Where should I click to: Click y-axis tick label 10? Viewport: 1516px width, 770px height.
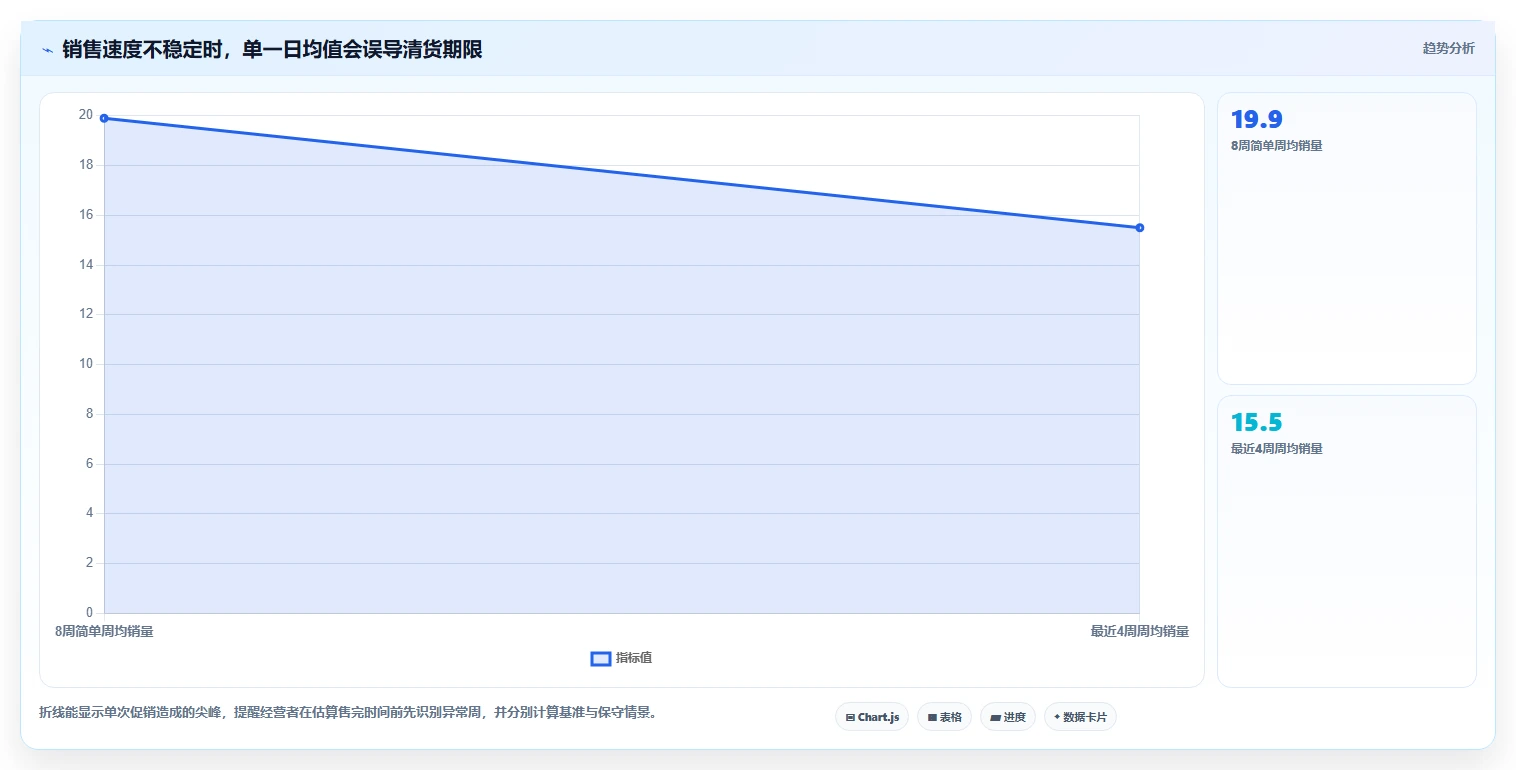pyautogui.click(x=85, y=364)
